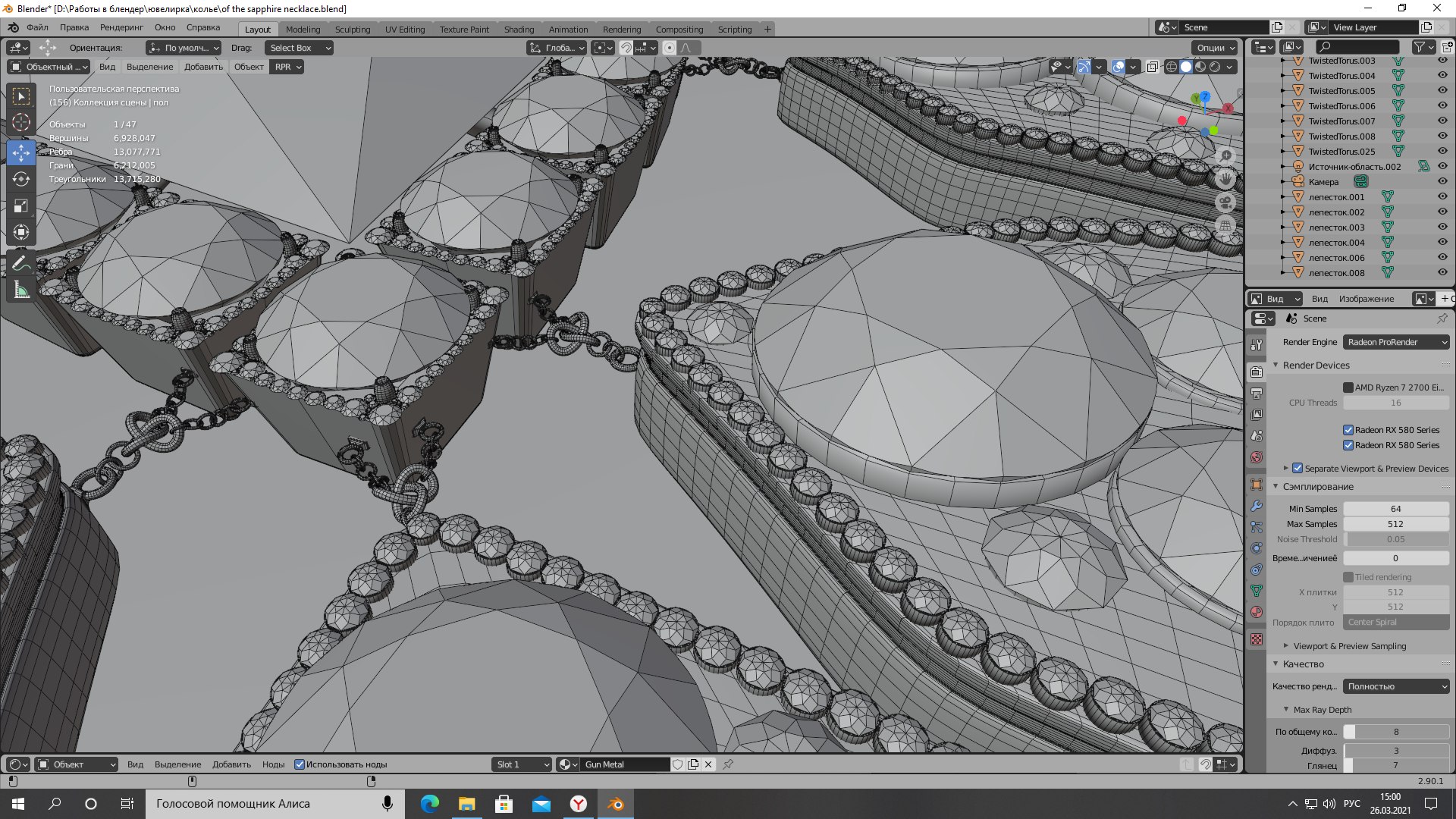Set viewport shading to rendered mode
1456x819 pixels.
[x=1215, y=67]
